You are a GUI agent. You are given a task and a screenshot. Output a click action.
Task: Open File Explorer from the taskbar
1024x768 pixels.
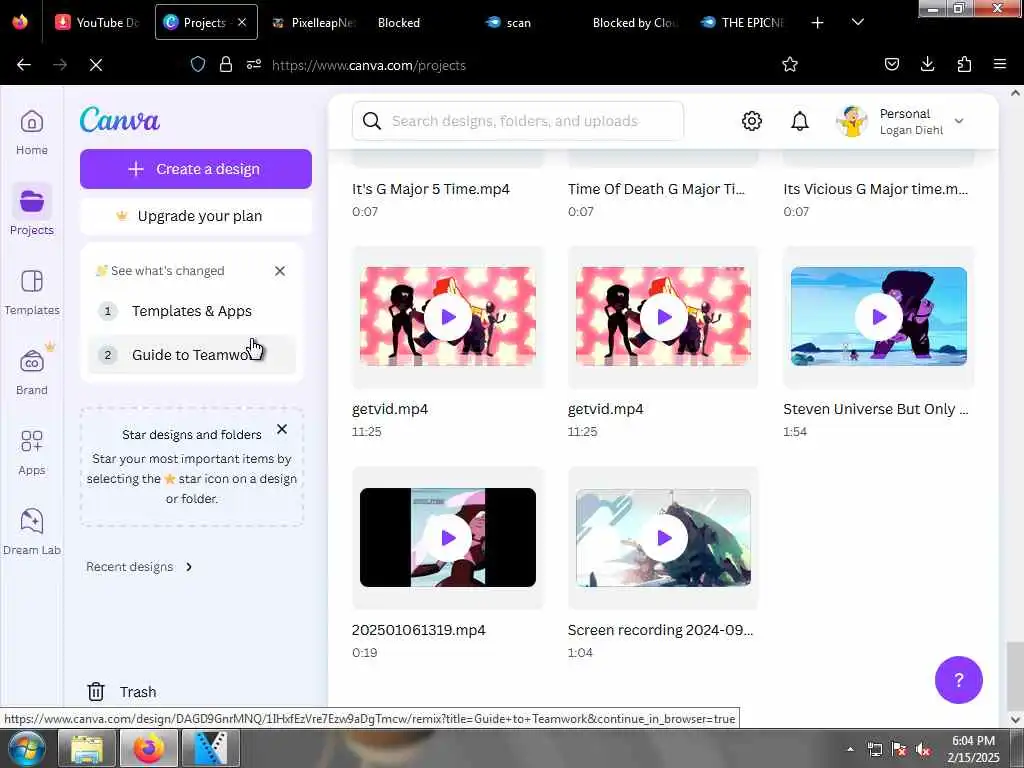86,748
